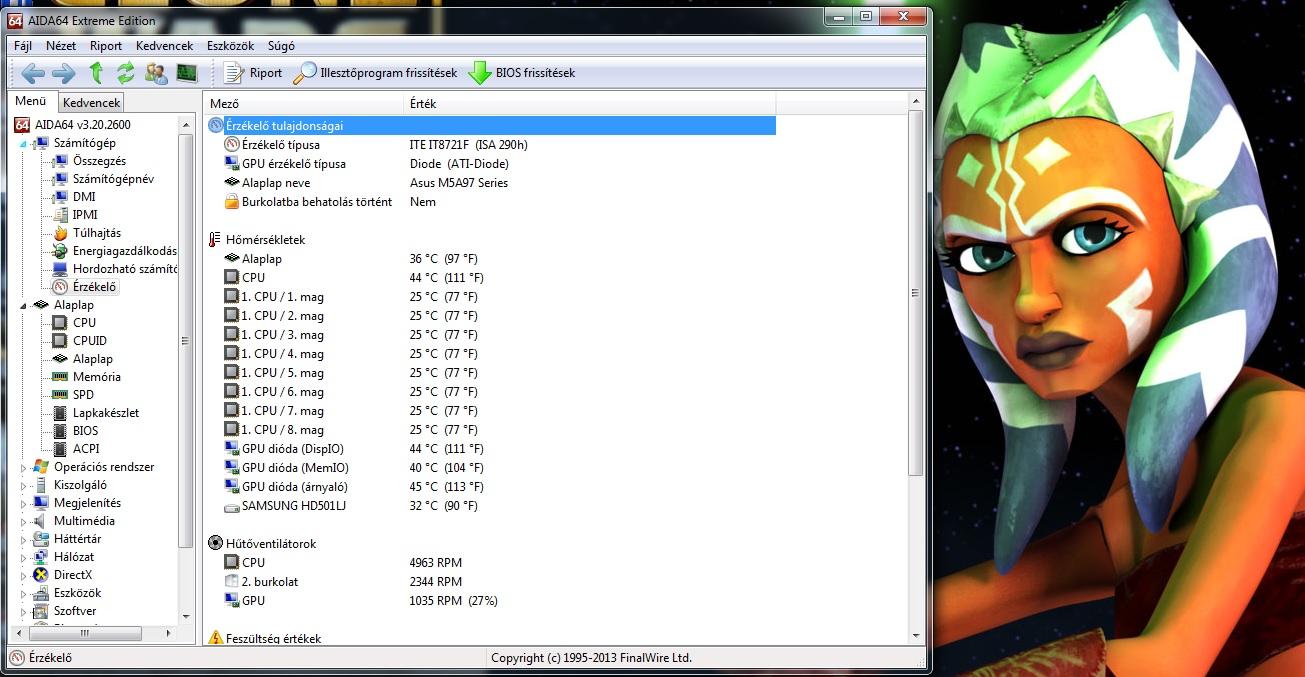Click the 4963 RPM CPU fan value

coord(436,563)
